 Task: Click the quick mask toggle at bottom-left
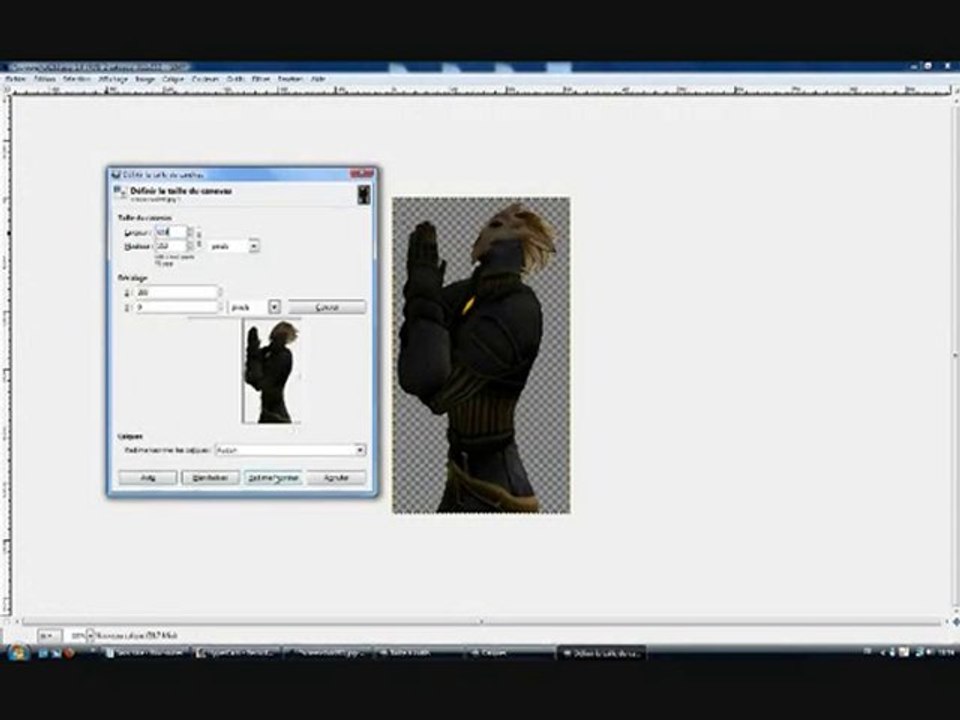6,622
